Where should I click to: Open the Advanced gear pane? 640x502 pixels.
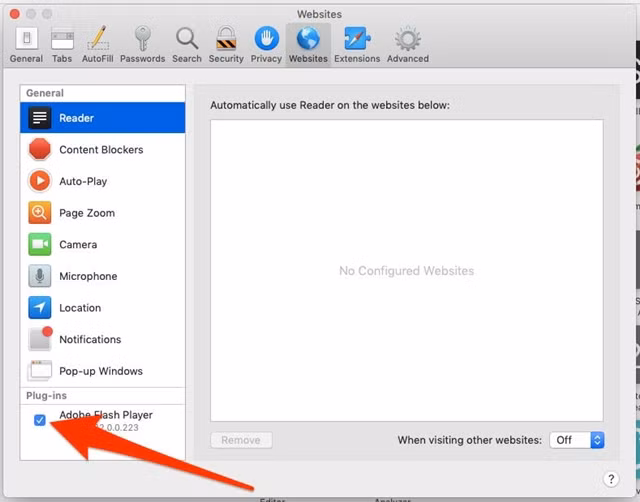click(x=407, y=44)
